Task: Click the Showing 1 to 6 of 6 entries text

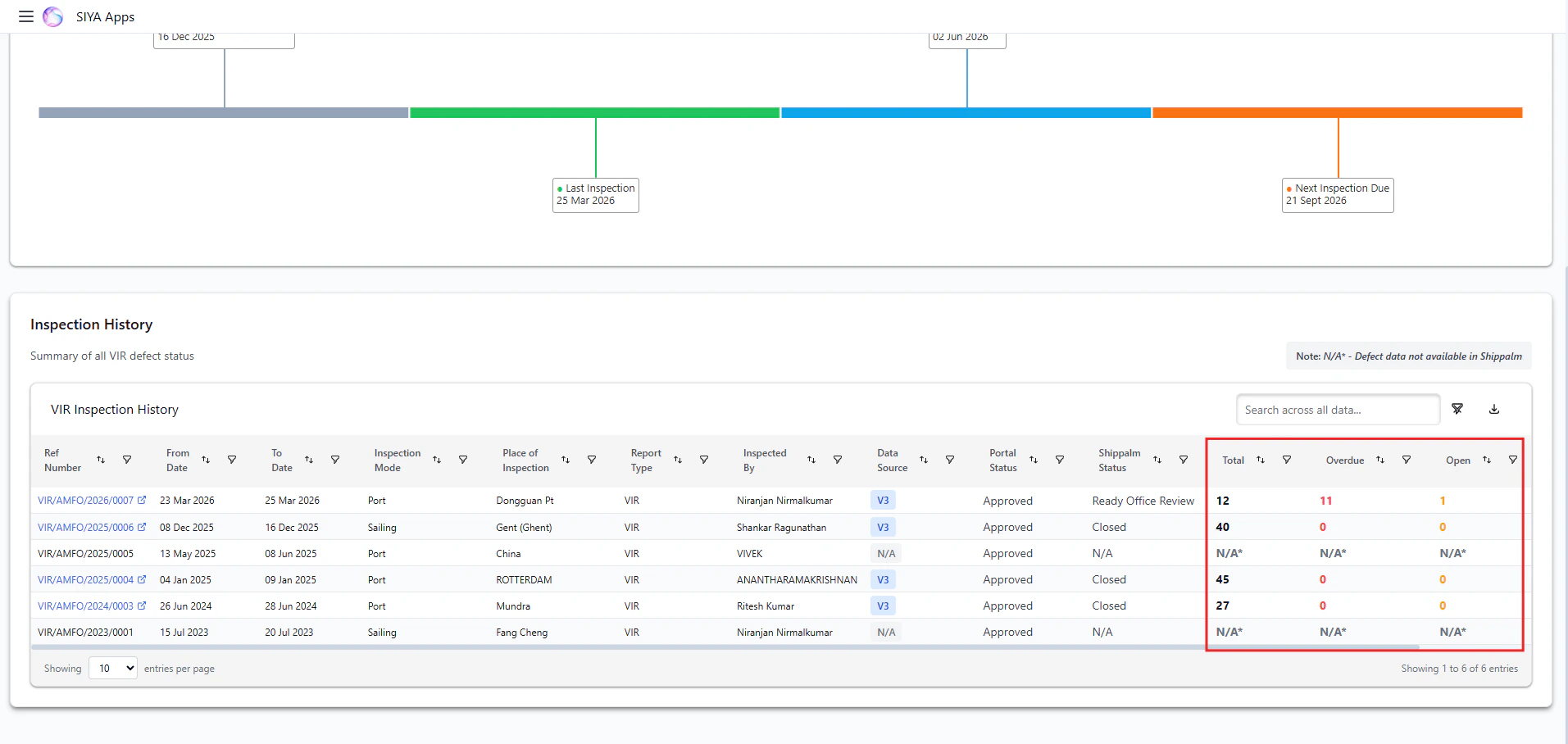Action: (x=1459, y=669)
